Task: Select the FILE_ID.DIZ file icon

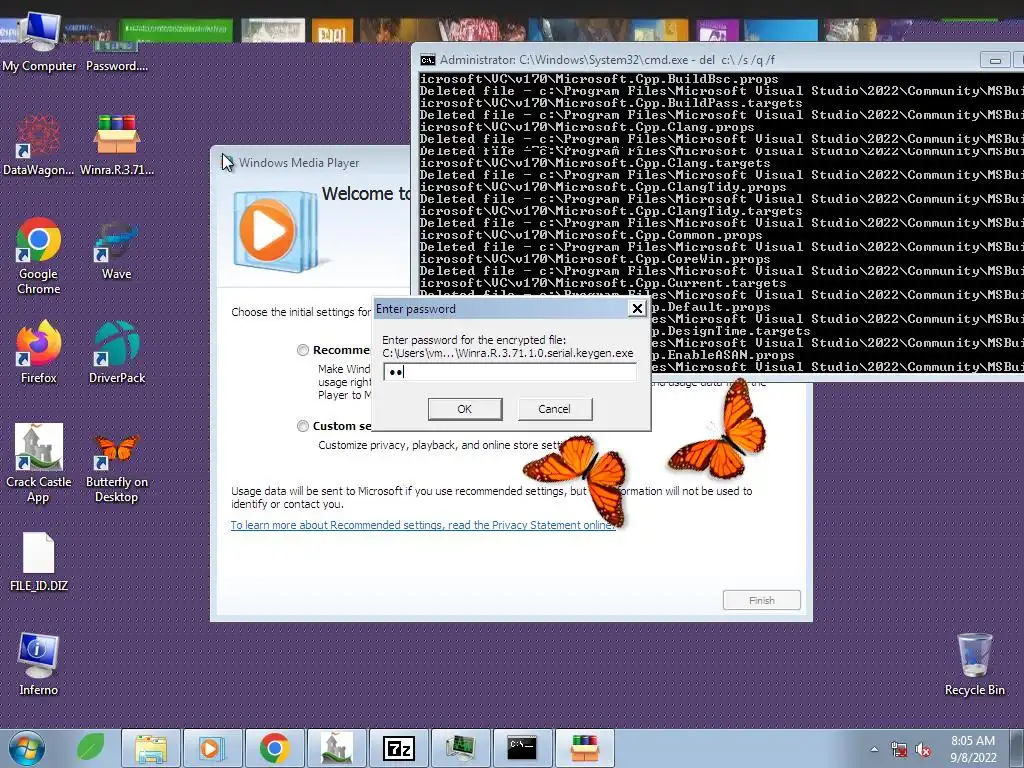Action: click(38, 562)
